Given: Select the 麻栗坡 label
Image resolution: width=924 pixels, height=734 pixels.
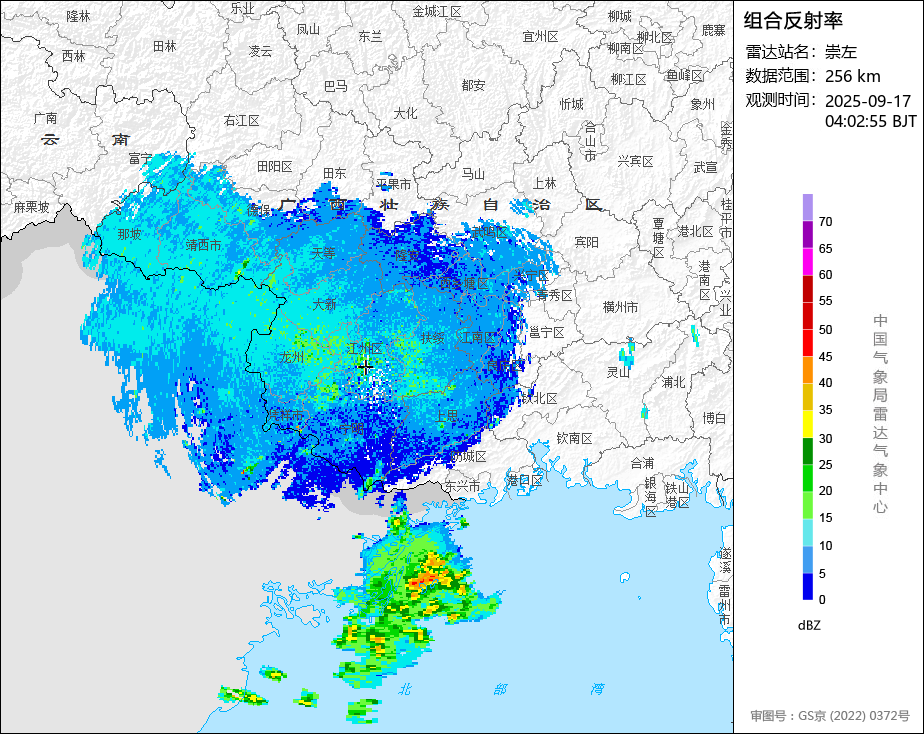Looking at the screenshot, I should [x=32, y=207].
